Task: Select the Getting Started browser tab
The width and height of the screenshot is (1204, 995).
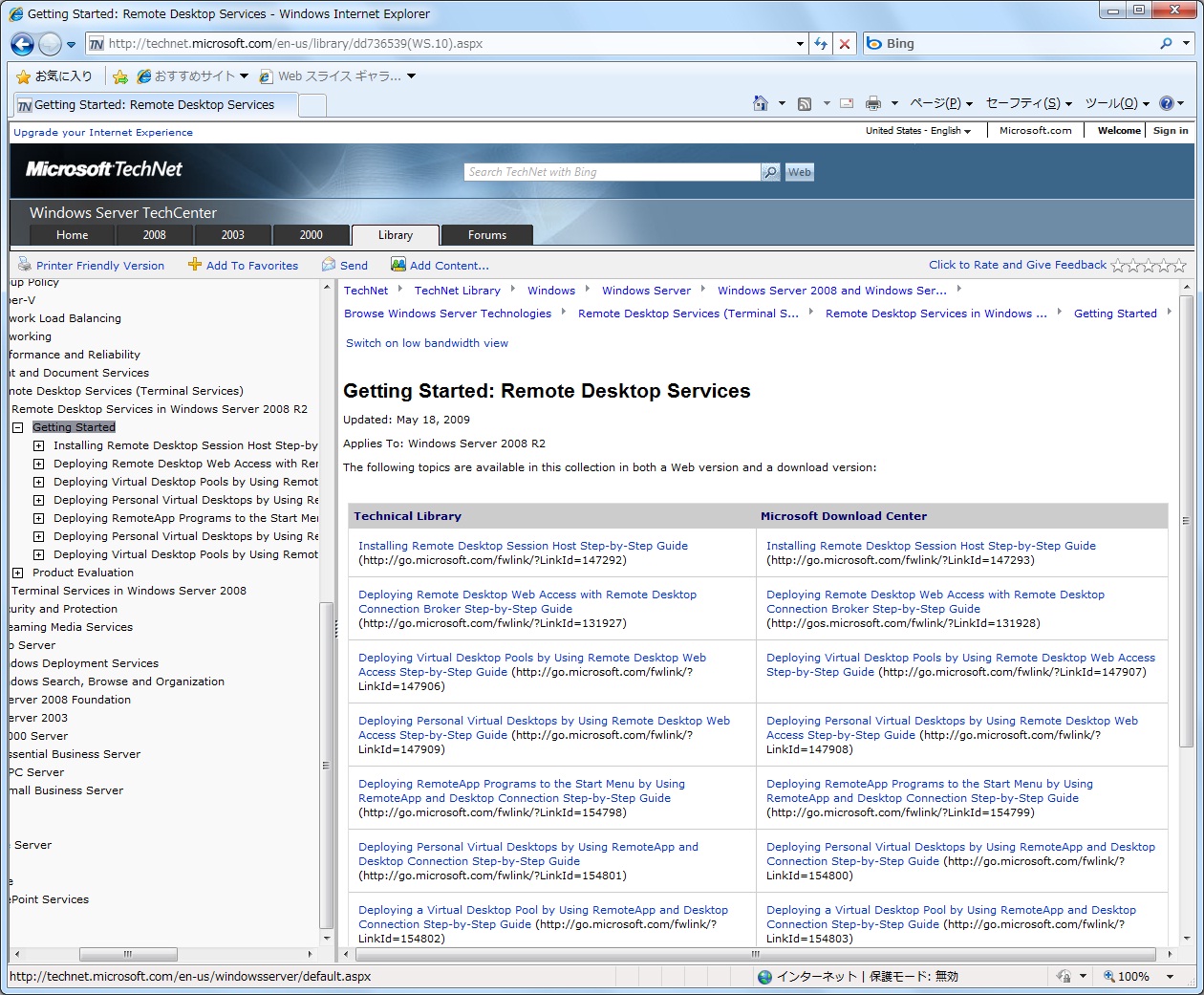Action: (155, 105)
